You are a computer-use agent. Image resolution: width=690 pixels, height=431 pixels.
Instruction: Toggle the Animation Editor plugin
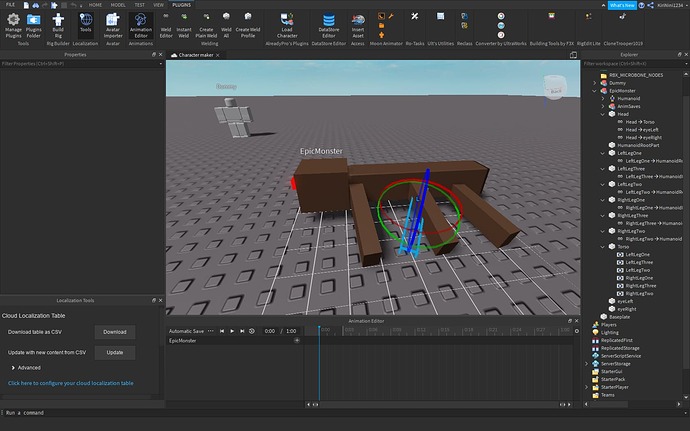(x=141, y=25)
